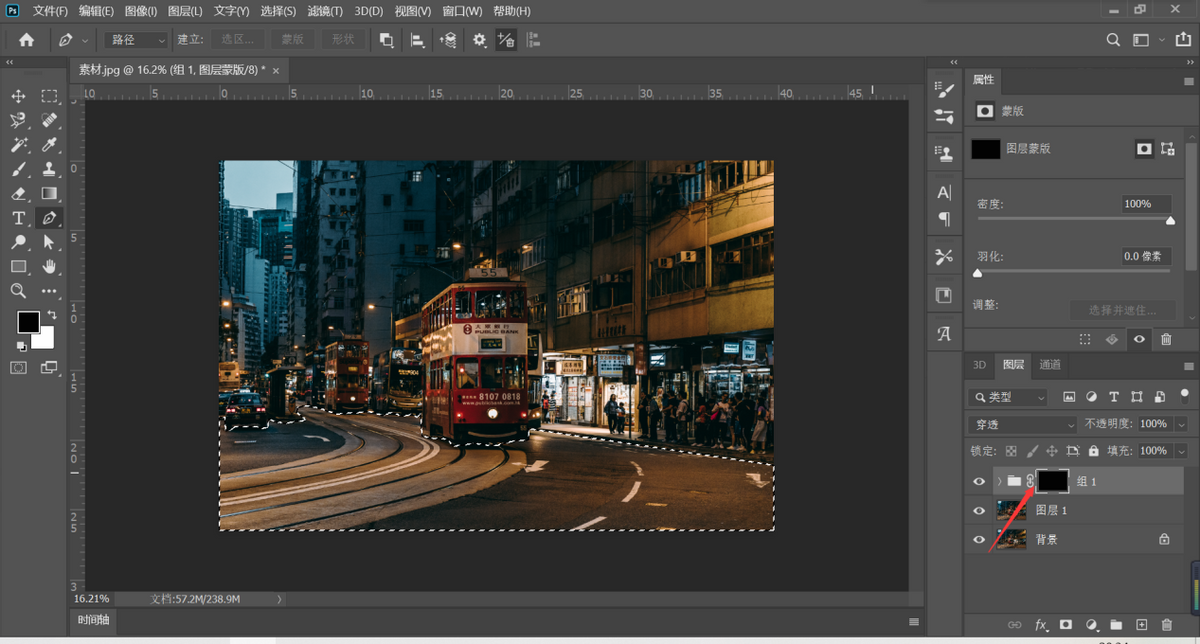The height and width of the screenshot is (644, 1200).
Task: Open the fill 100% dropdown arrow
Action: (1181, 451)
